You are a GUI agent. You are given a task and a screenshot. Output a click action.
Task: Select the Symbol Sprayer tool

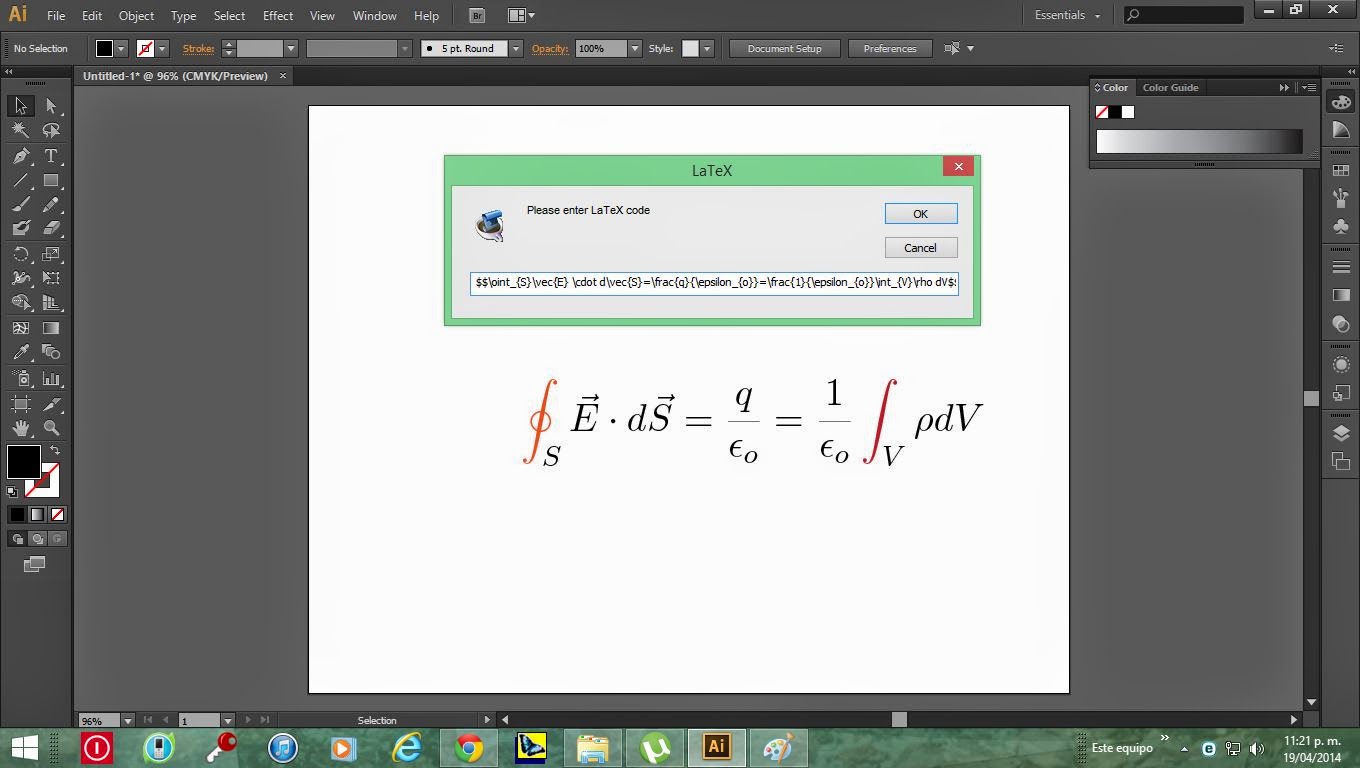click(x=20, y=379)
